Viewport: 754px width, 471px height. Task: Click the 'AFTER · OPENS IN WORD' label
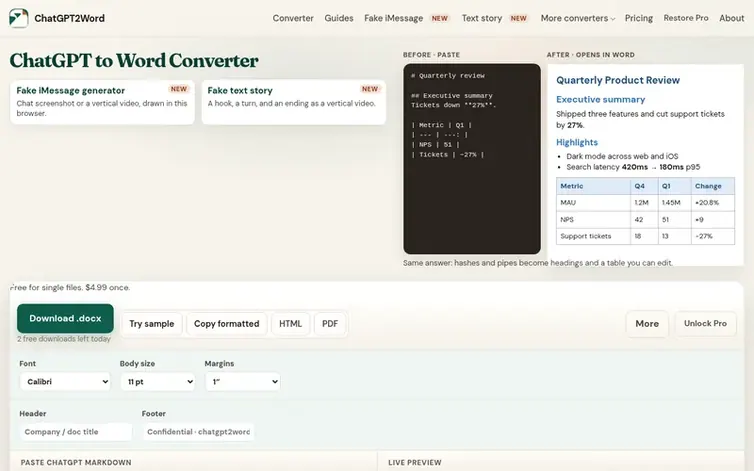(591, 55)
